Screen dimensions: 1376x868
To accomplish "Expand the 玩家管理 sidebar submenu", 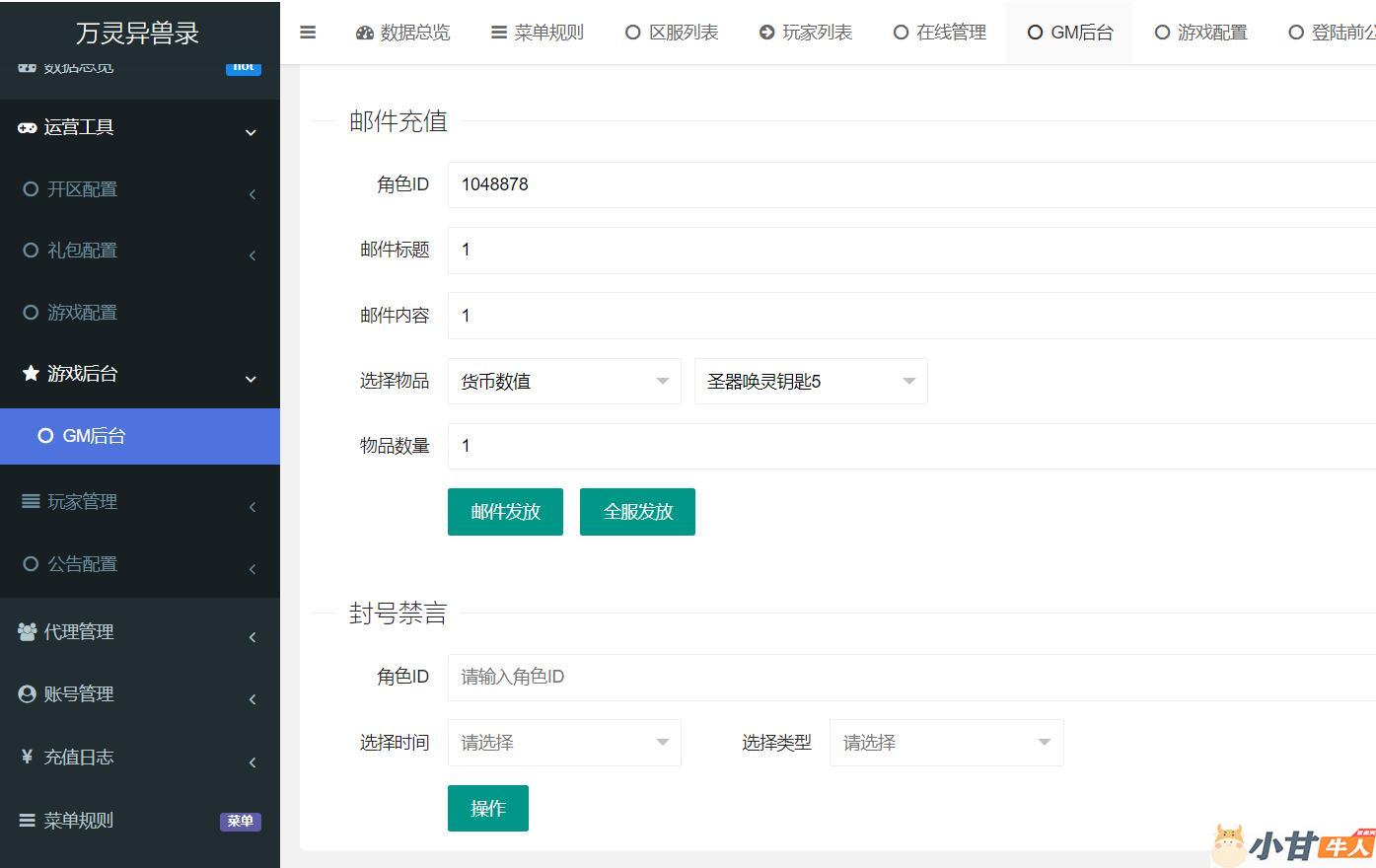I will (x=138, y=502).
